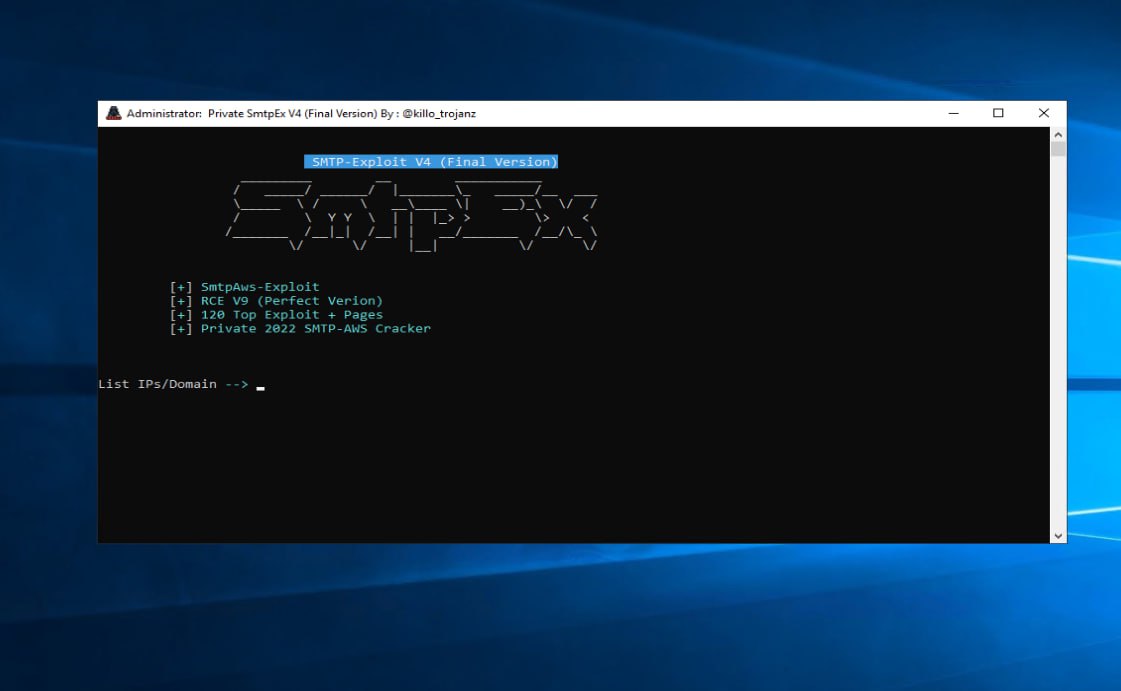Click the SmtpEx ASCII art logo
Image resolution: width=1121 pixels, height=691 pixels.
pos(412,212)
